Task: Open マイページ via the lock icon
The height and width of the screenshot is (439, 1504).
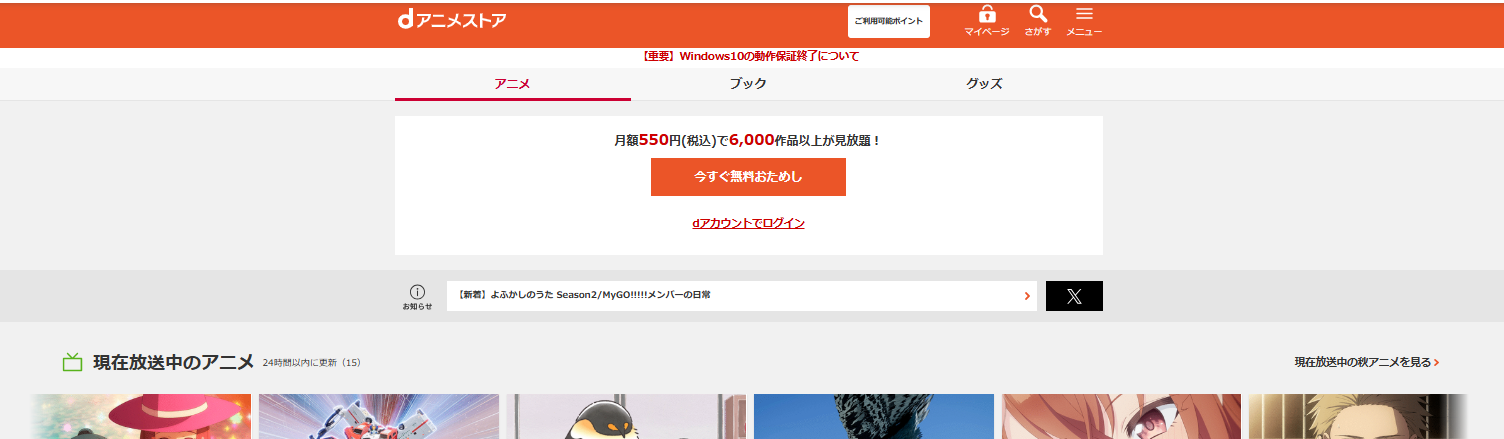Action: tap(986, 15)
